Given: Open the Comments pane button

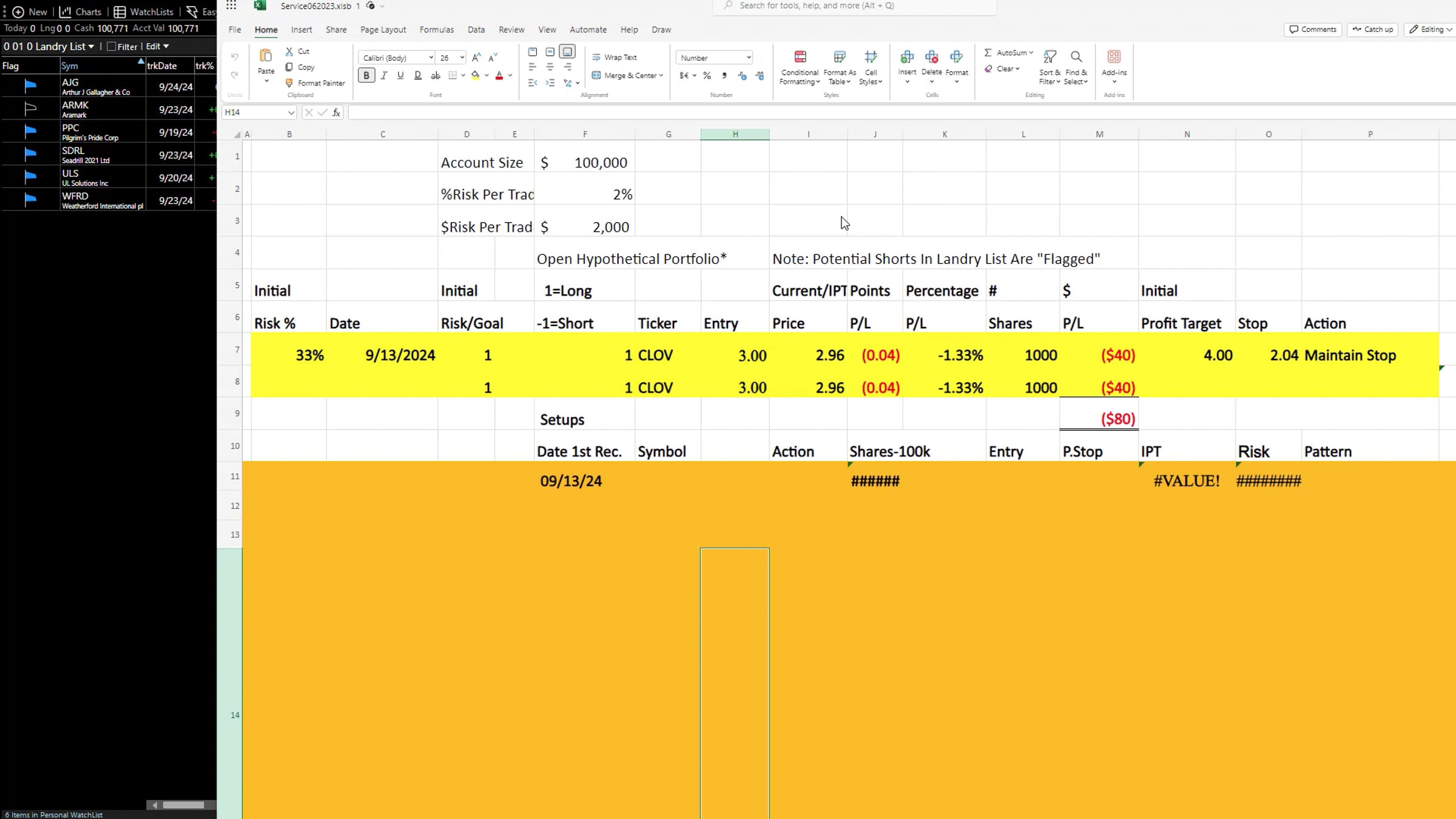Looking at the screenshot, I should coord(1313,29).
